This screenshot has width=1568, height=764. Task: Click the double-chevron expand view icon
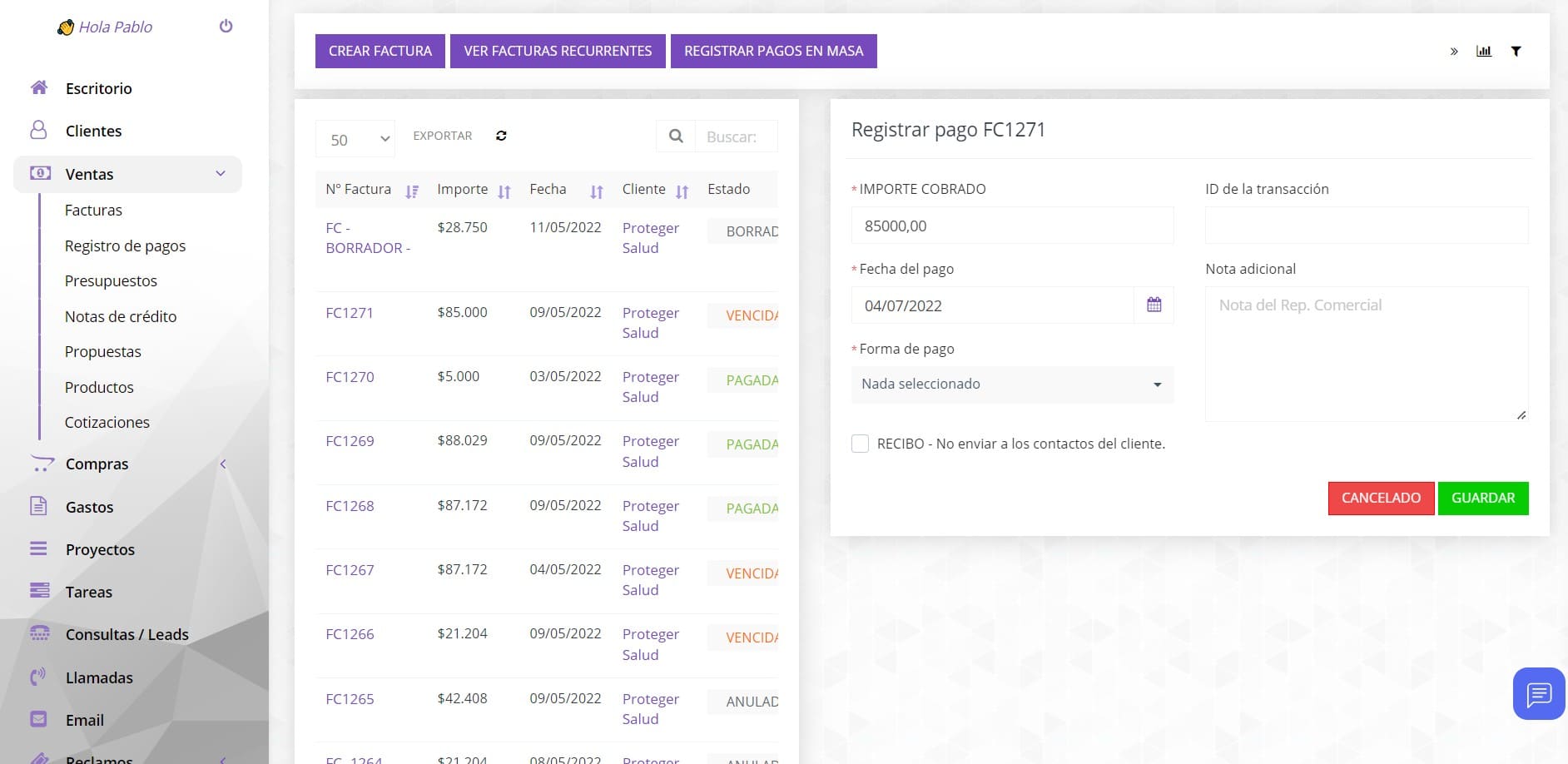click(x=1454, y=52)
